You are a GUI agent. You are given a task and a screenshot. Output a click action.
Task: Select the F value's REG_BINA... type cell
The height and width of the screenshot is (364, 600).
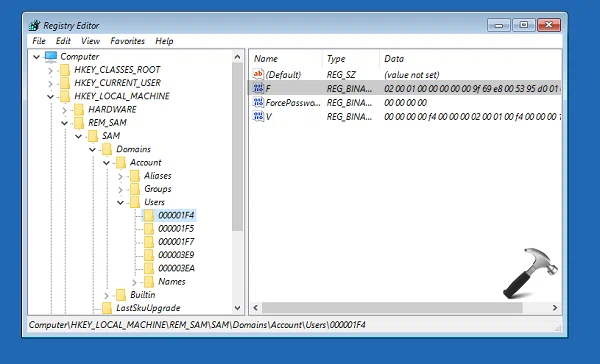tap(349, 88)
